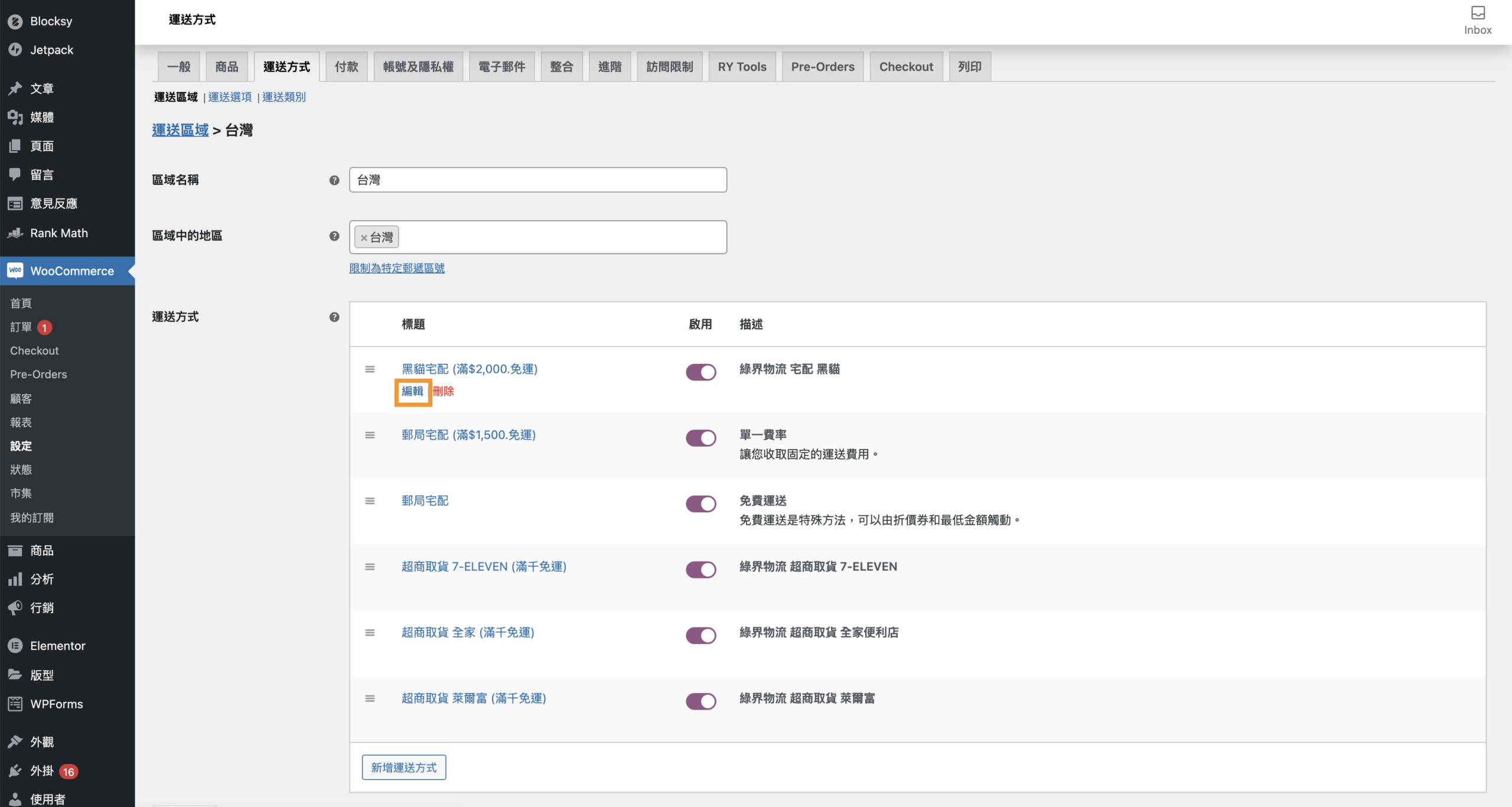This screenshot has width=1512, height=807.
Task: Disable the 黑貓宅配 shipping toggle
Action: tap(700, 372)
